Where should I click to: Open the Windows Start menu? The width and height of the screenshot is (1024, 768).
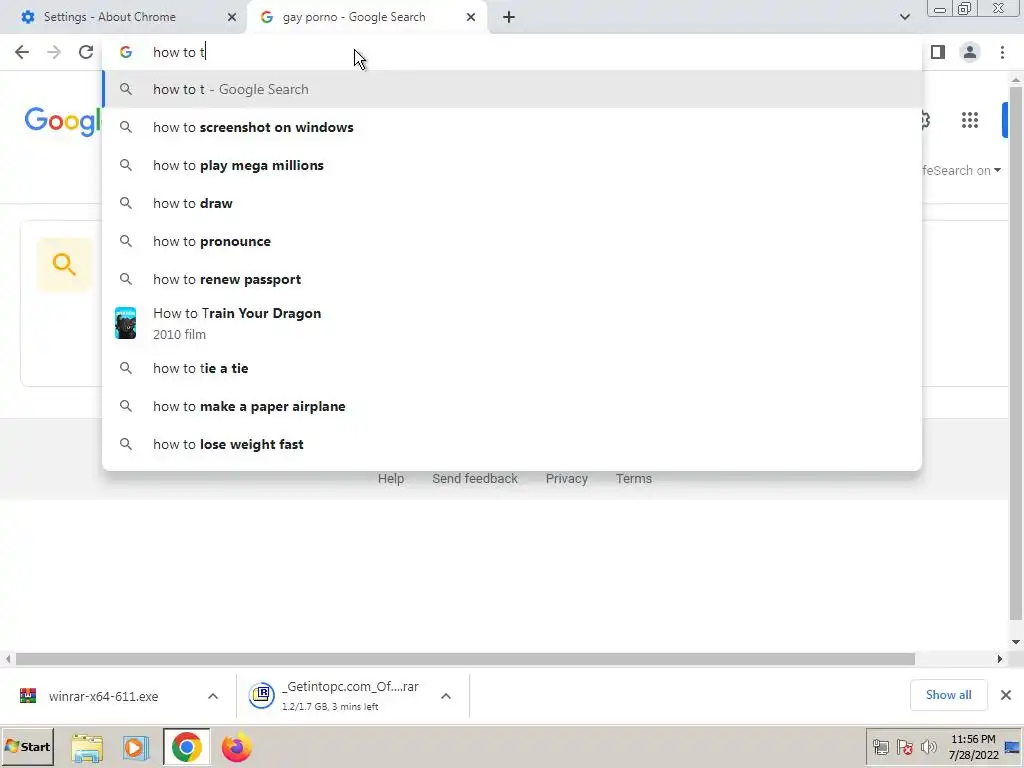pyautogui.click(x=27, y=746)
